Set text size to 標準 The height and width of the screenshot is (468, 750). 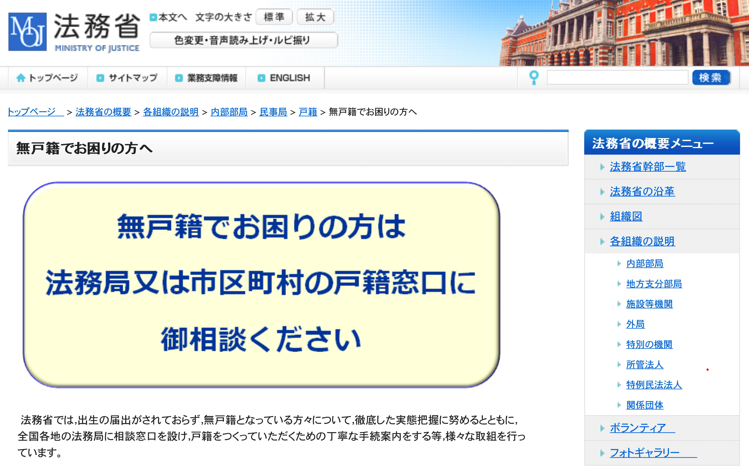274,17
